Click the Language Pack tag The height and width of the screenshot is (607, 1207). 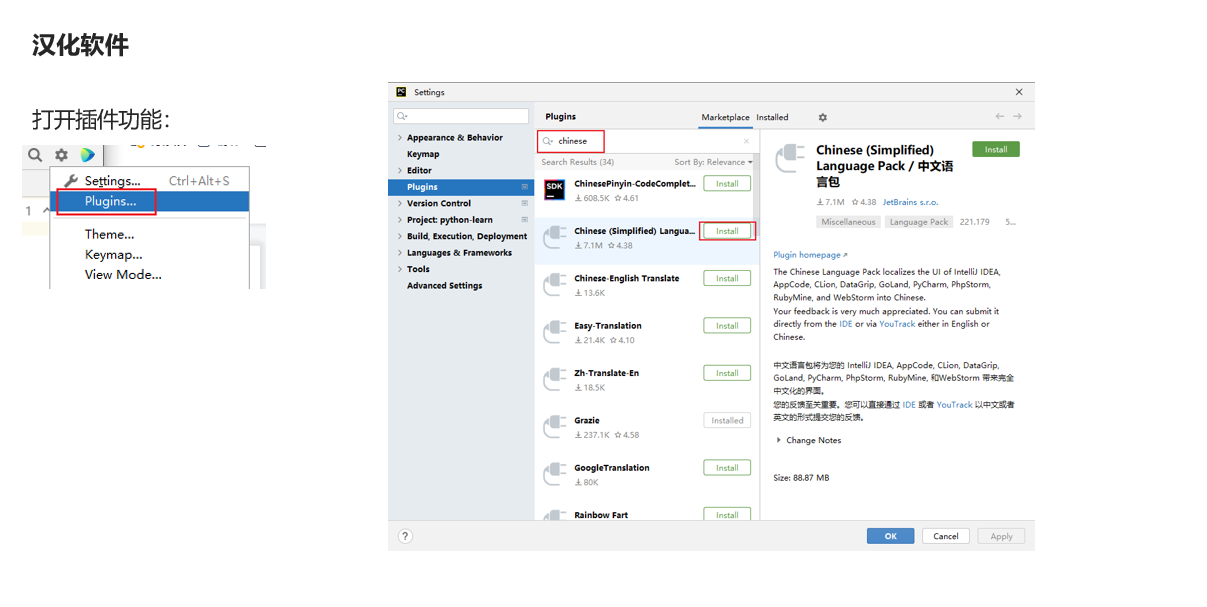click(919, 222)
